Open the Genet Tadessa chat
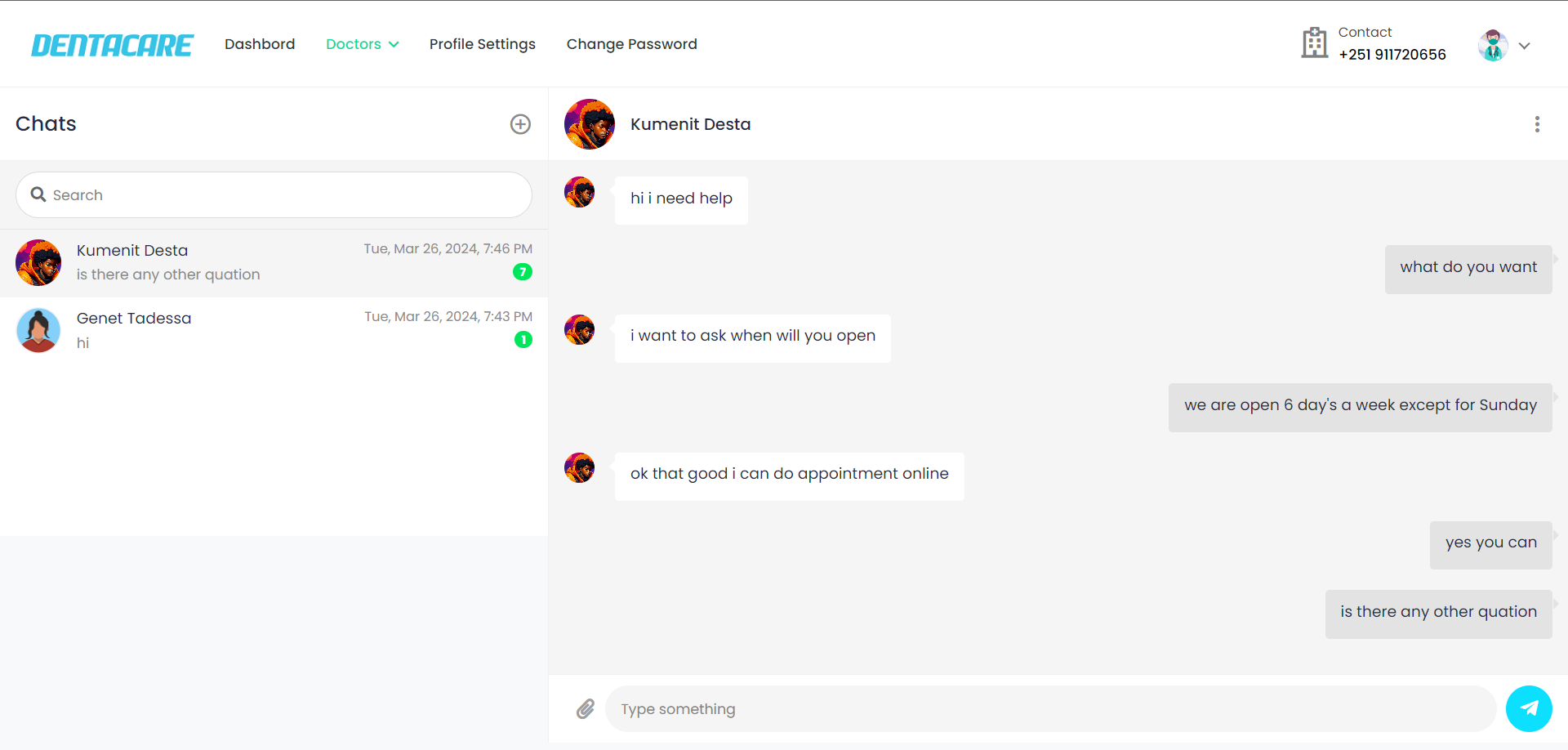The width and height of the screenshot is (1568, 750). coord(274,330)
